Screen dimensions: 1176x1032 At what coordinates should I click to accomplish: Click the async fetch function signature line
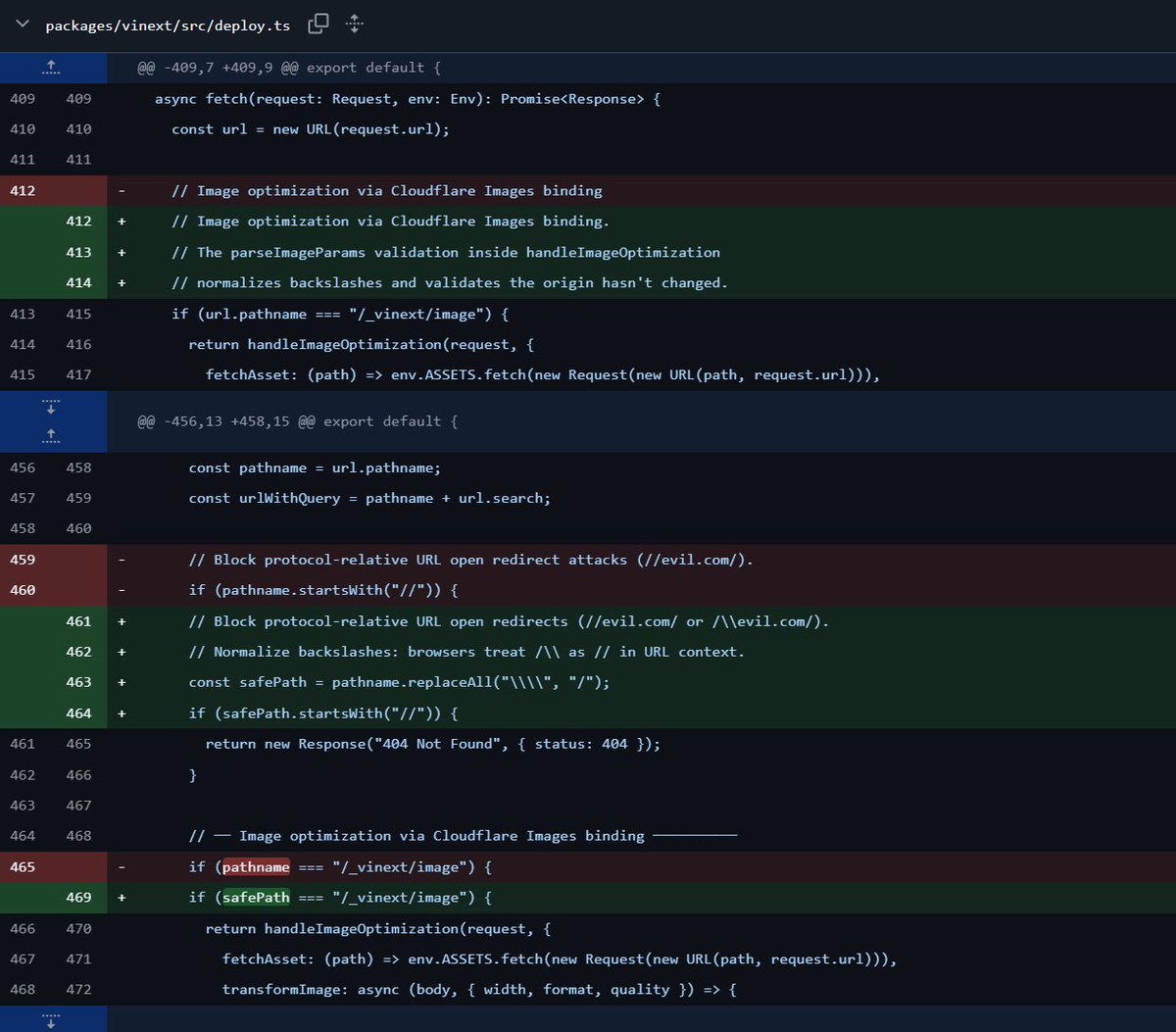click(x=408, y=99)
